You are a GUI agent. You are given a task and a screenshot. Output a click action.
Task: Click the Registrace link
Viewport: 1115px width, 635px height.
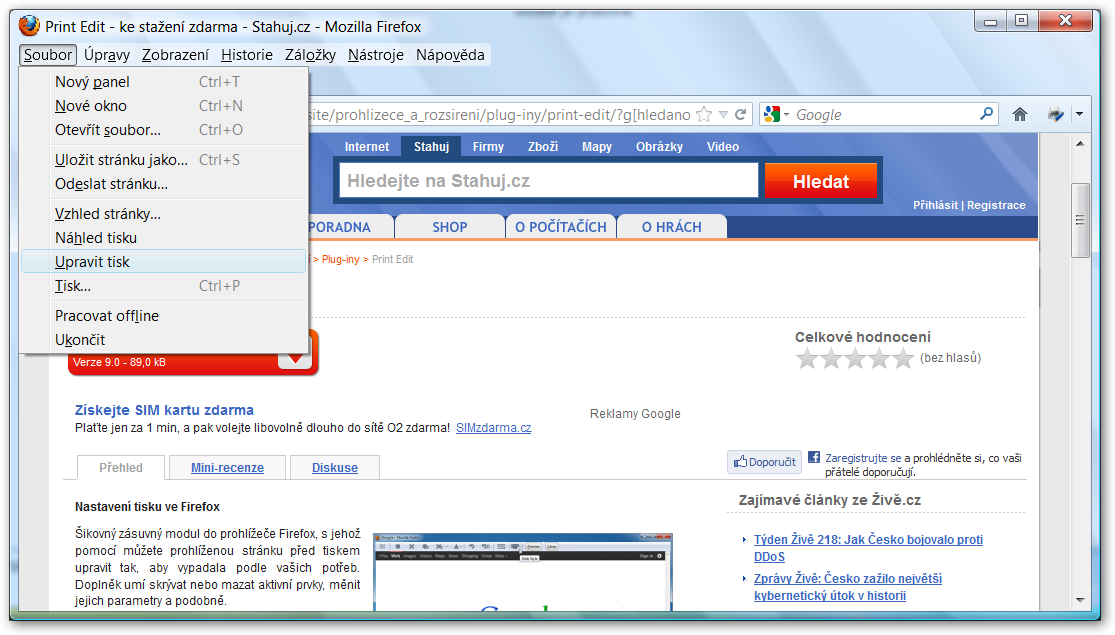tap(996, 205)
